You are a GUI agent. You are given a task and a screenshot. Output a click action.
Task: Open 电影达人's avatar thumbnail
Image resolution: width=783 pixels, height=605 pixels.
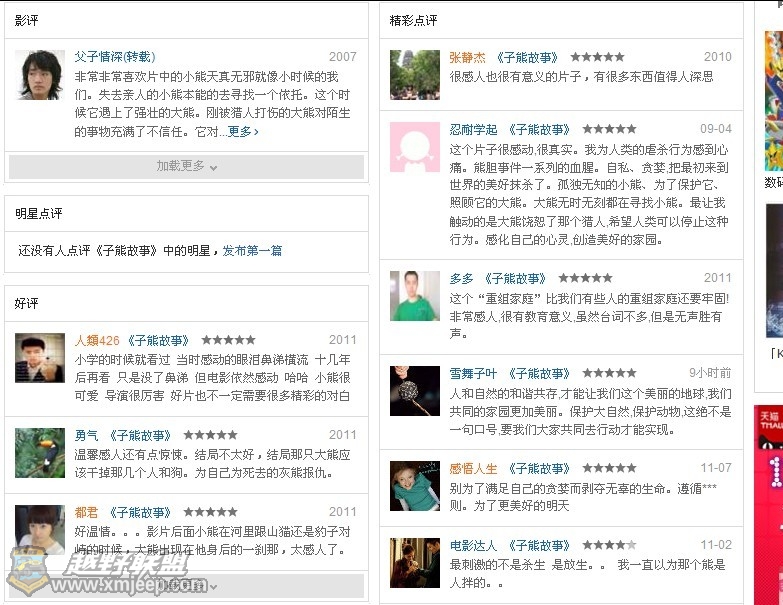pos(415,563)
